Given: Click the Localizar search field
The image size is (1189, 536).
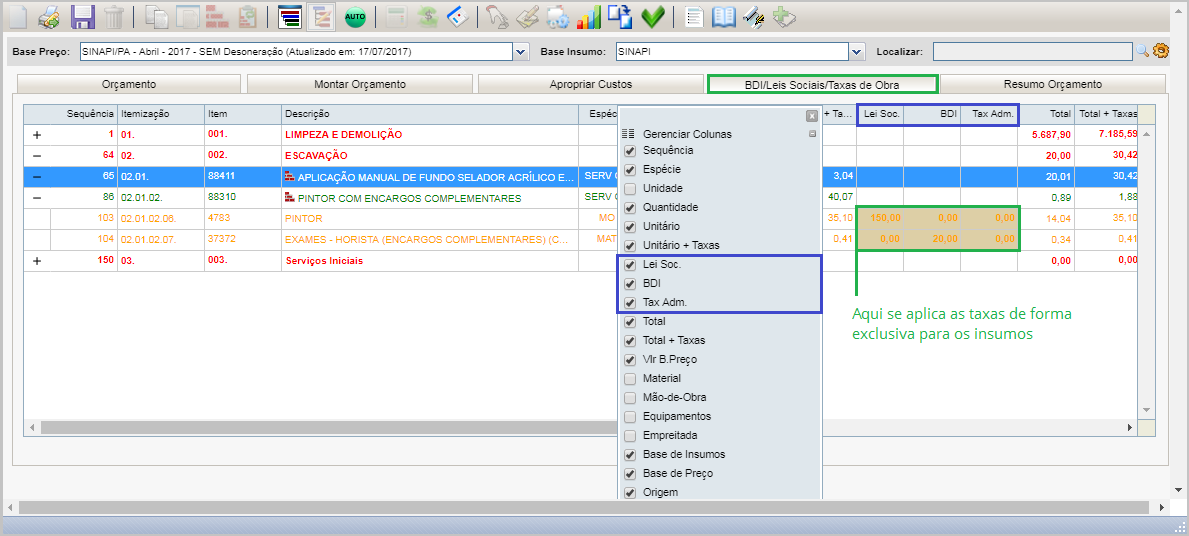Looking at the screenshot, I should pyautogui.click(x=1032, y=51).
